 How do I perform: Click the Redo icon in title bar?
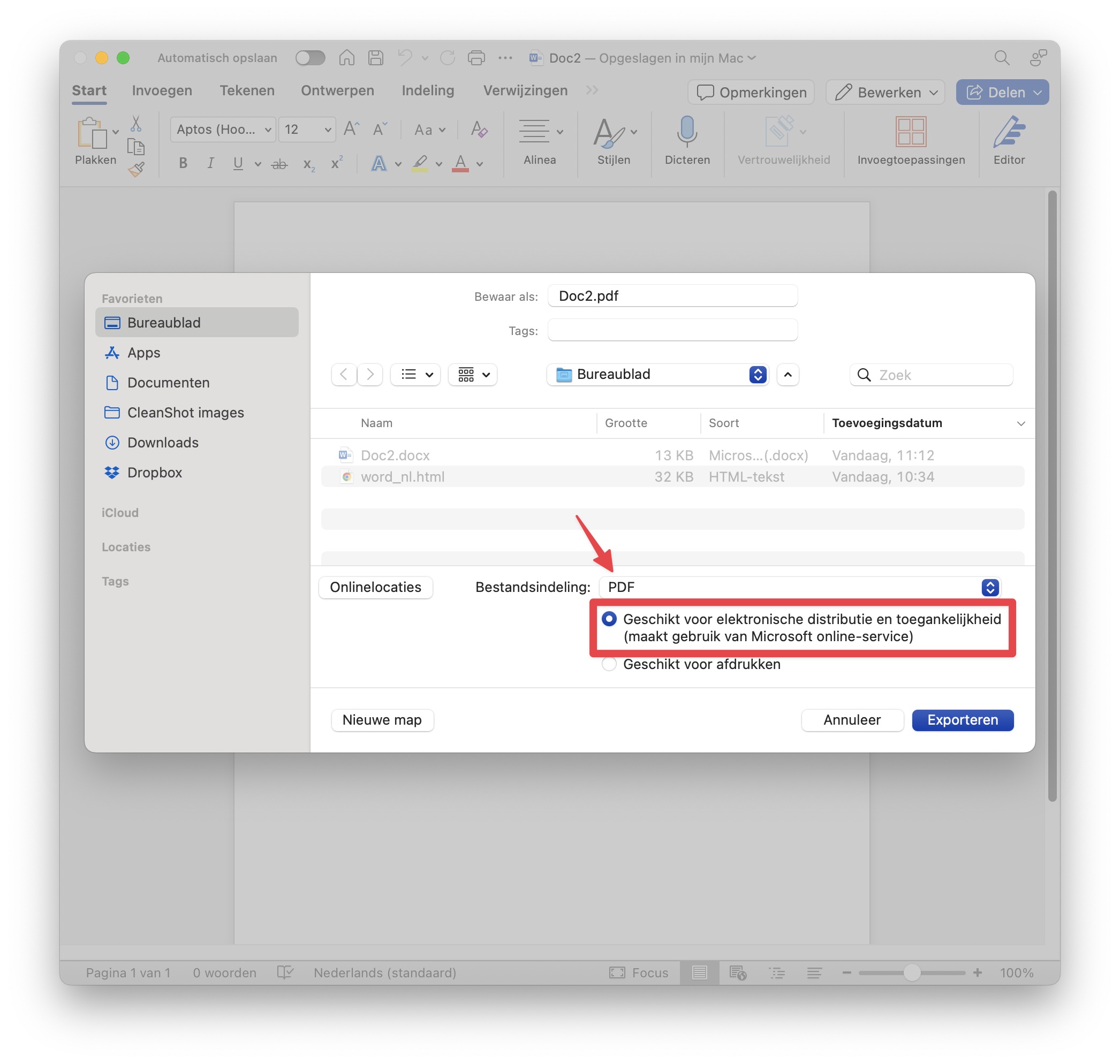(x=448, y=58)
